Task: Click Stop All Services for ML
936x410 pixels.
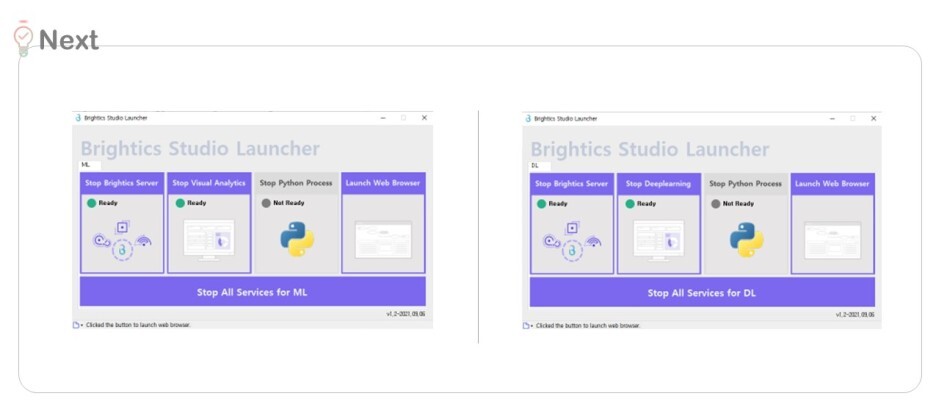Action: [253, 292]
